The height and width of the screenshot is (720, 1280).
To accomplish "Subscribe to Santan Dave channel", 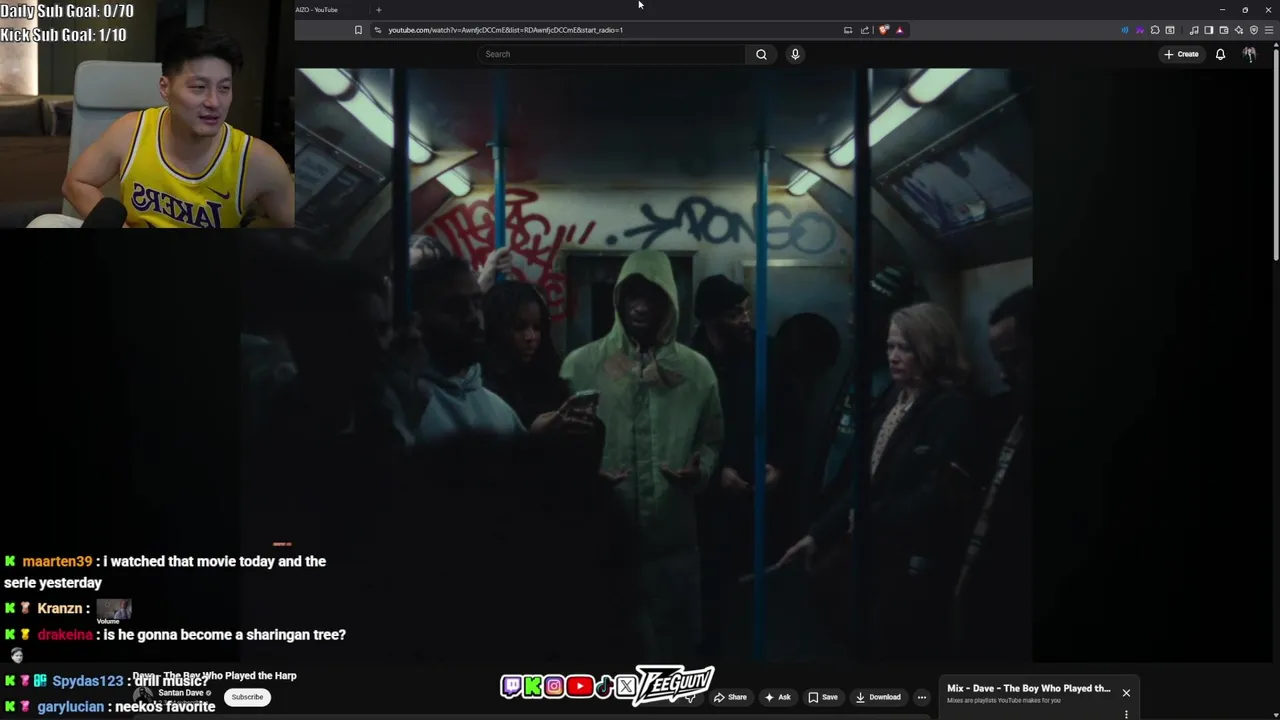I will click(247, 697).
